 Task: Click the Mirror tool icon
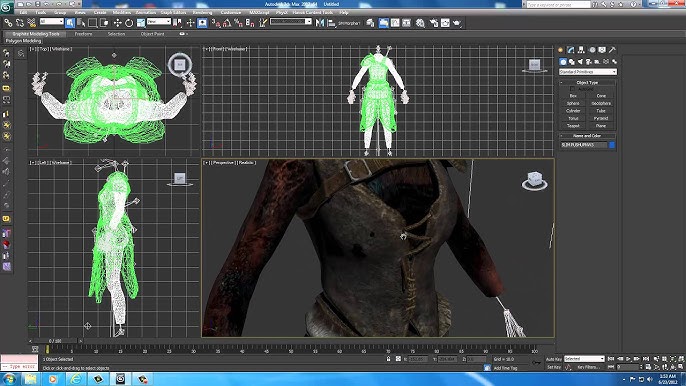point(320,23)
